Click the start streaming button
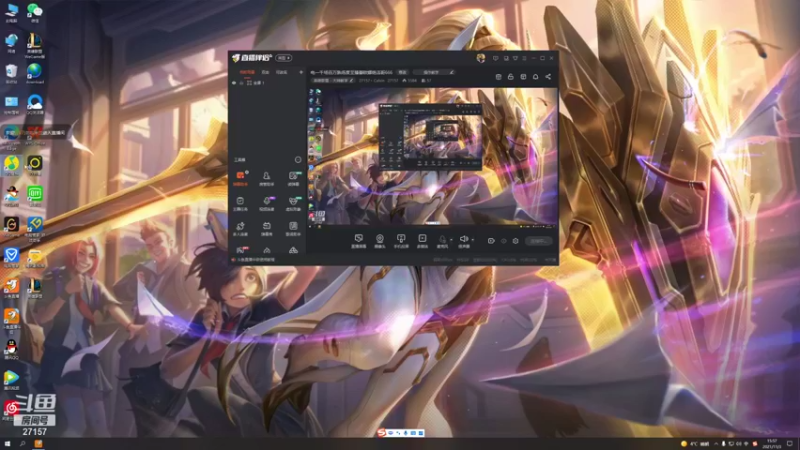 [x=539, y=241]
